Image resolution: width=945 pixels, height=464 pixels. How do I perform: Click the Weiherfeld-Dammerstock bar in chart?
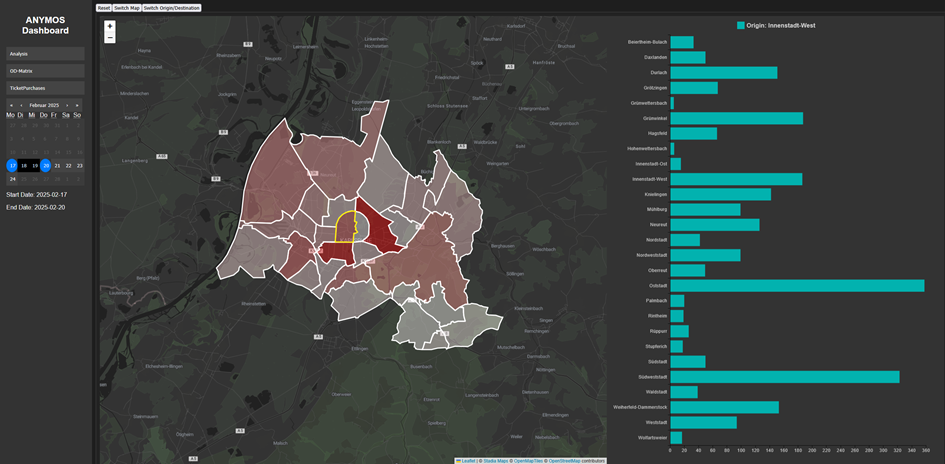[x=724, y=407]
